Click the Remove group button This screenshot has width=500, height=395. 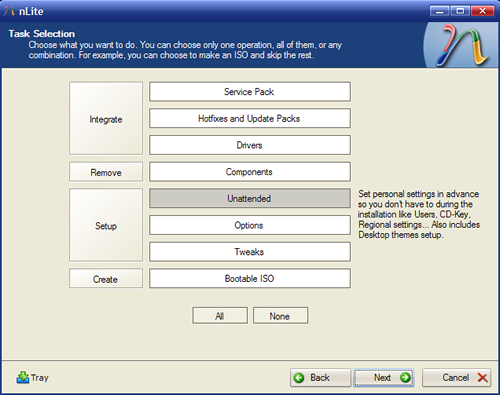tap(106, 172)
